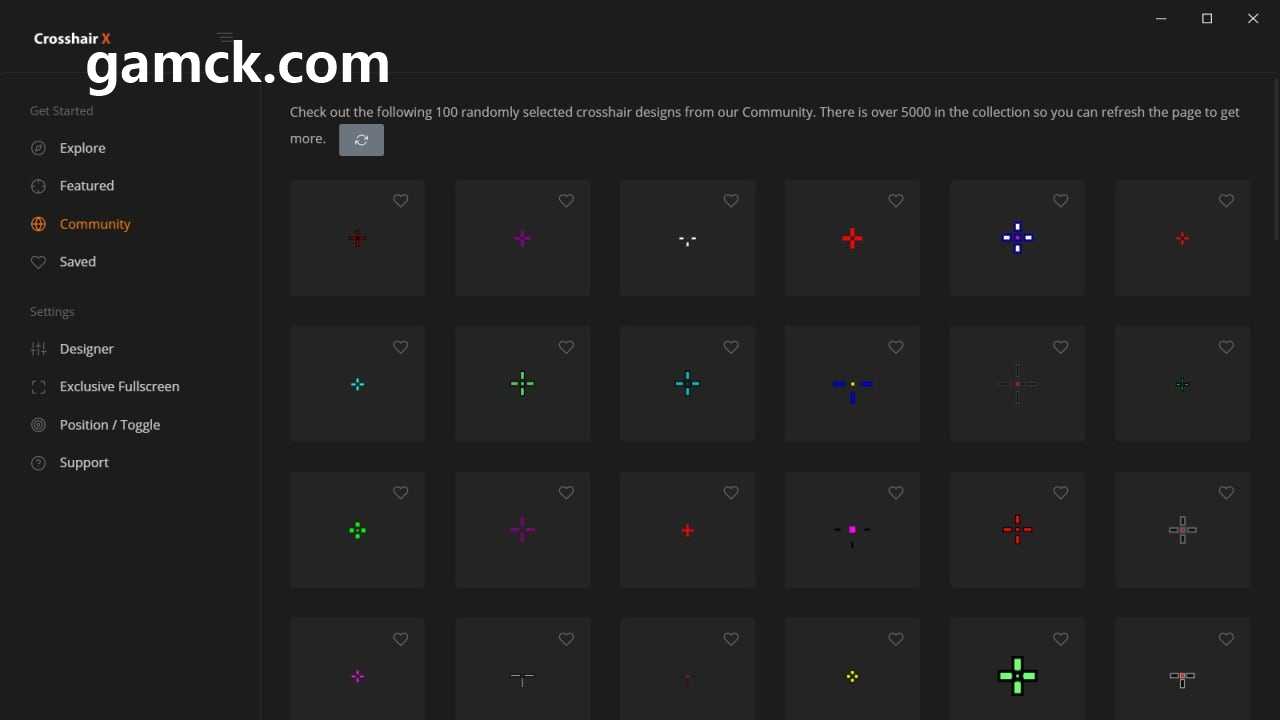Viewport: 1280px width, 720px height.
Task: Pick the thin light green crosshair with center dot
Action: (x=522, y=384)
